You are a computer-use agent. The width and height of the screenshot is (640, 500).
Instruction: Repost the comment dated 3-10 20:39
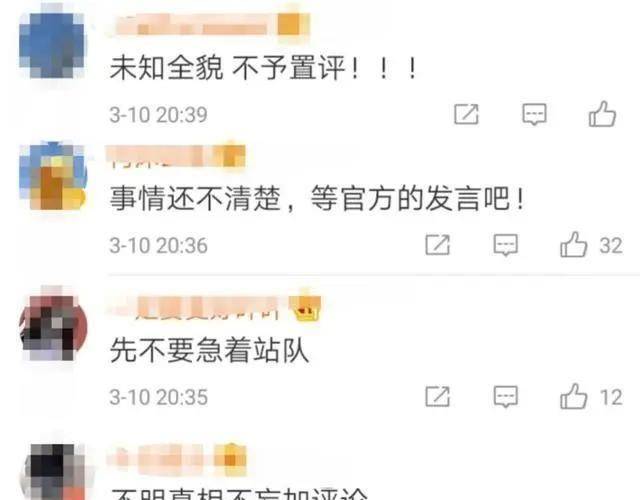tap(466, 114)
